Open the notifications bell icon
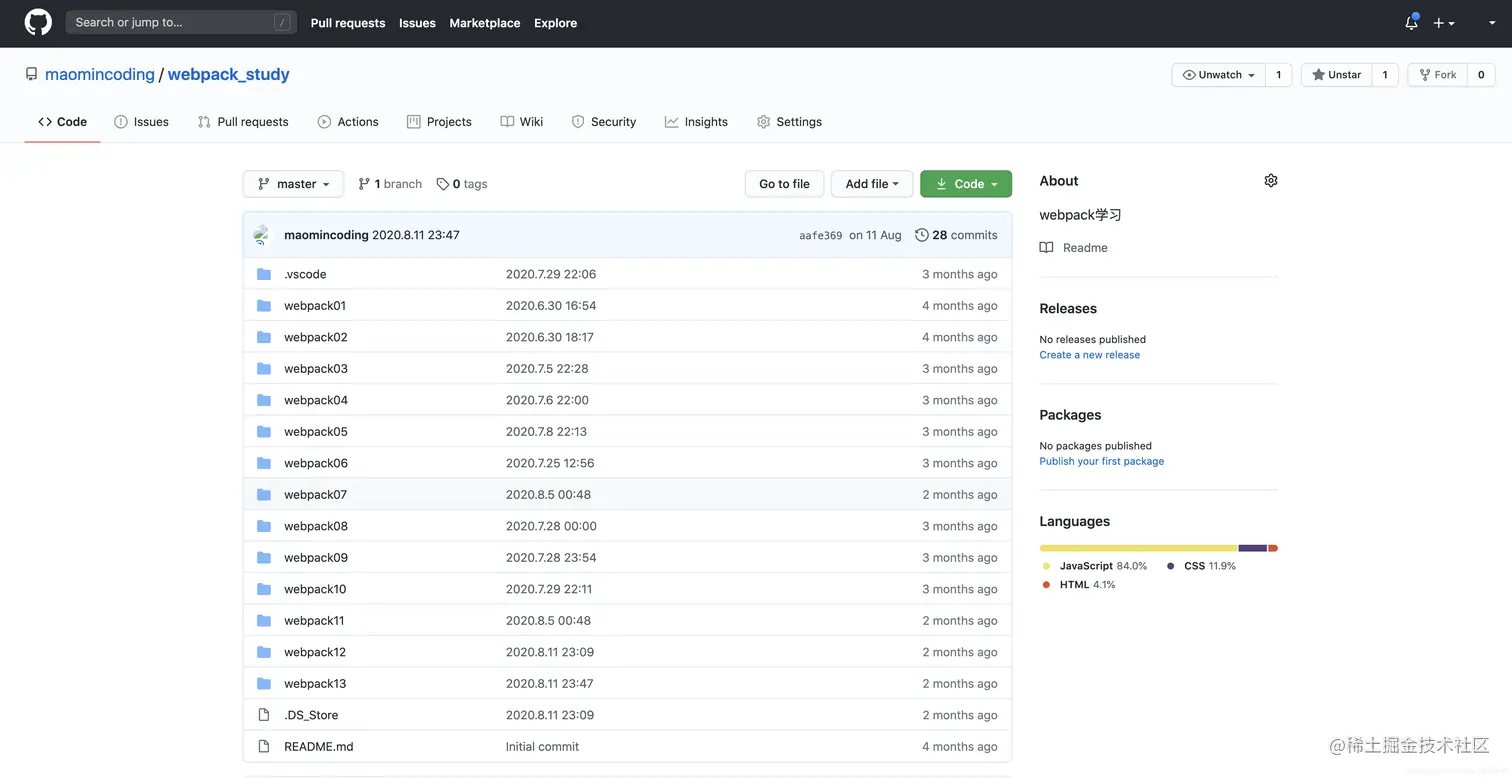The image size is (1512, 778). click(x=1411, y=22)
